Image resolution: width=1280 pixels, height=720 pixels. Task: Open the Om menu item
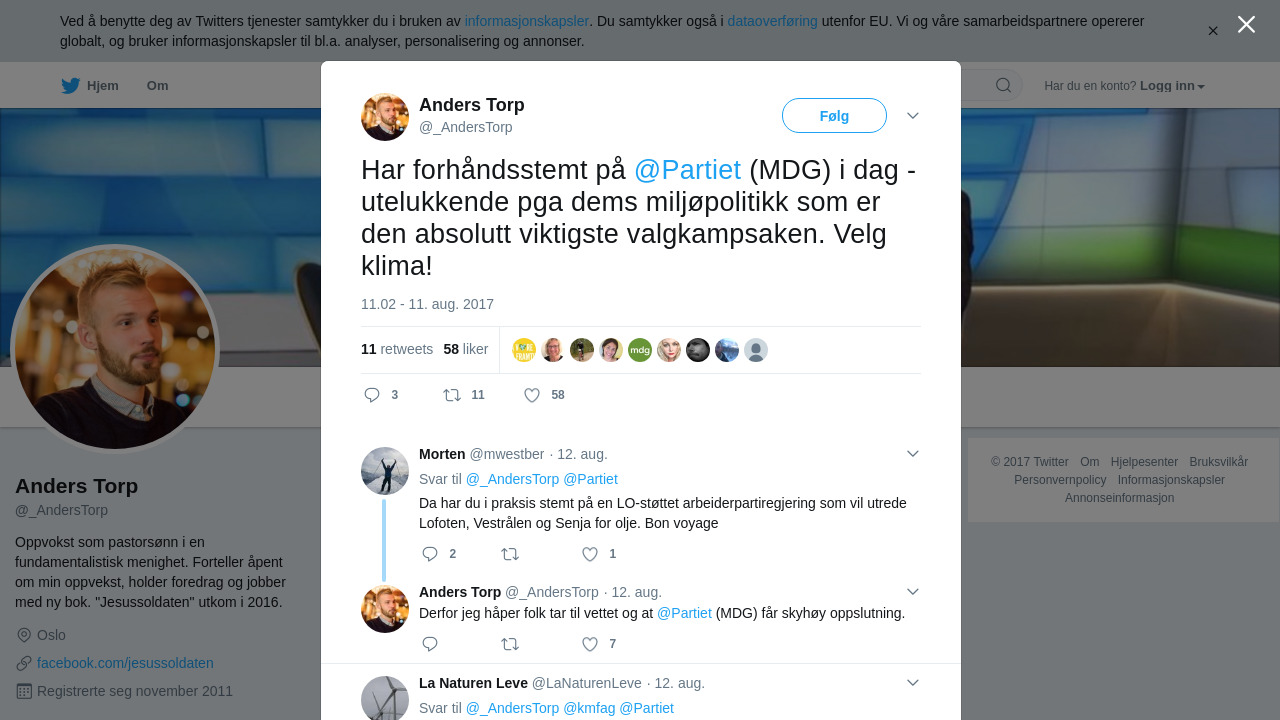[157, 86]
